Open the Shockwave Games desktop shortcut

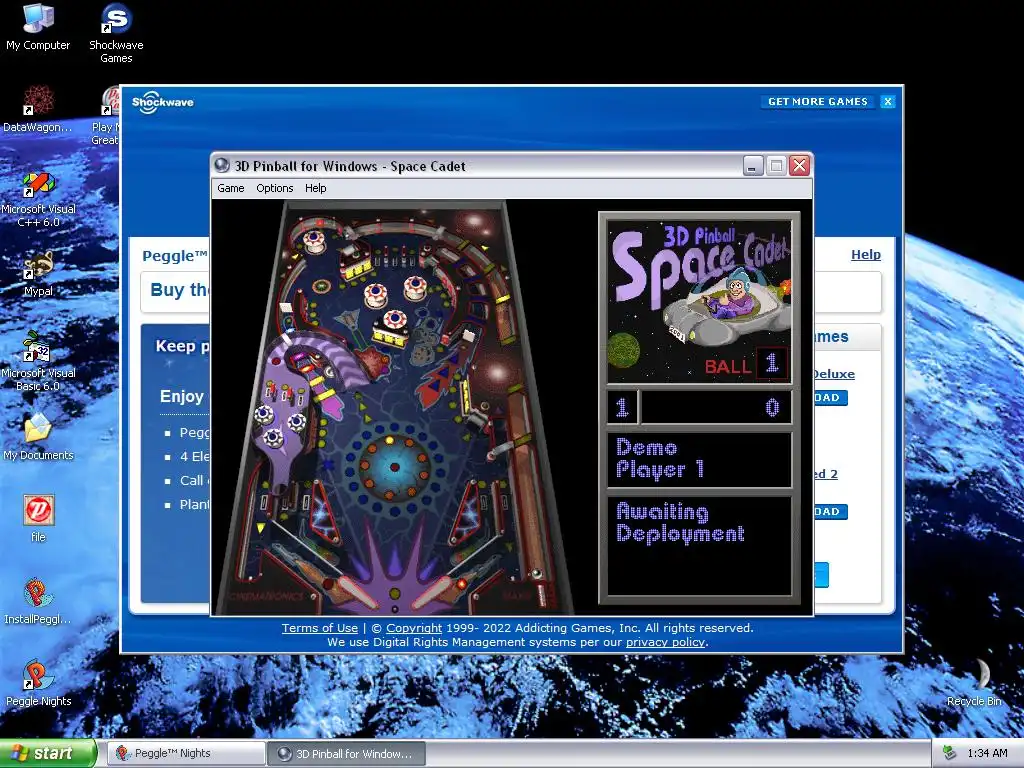[x=116, y=33]
